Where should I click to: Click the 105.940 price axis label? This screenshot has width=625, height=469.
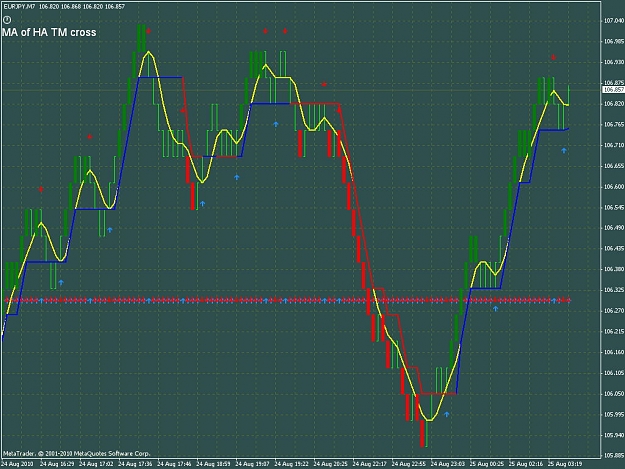[614, 435]
